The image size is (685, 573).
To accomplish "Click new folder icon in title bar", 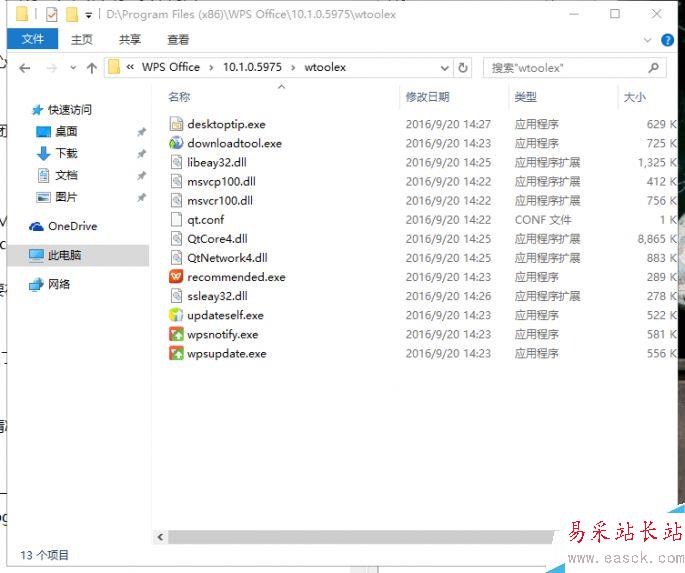I will pyautogui.click(x=72, y=15).
